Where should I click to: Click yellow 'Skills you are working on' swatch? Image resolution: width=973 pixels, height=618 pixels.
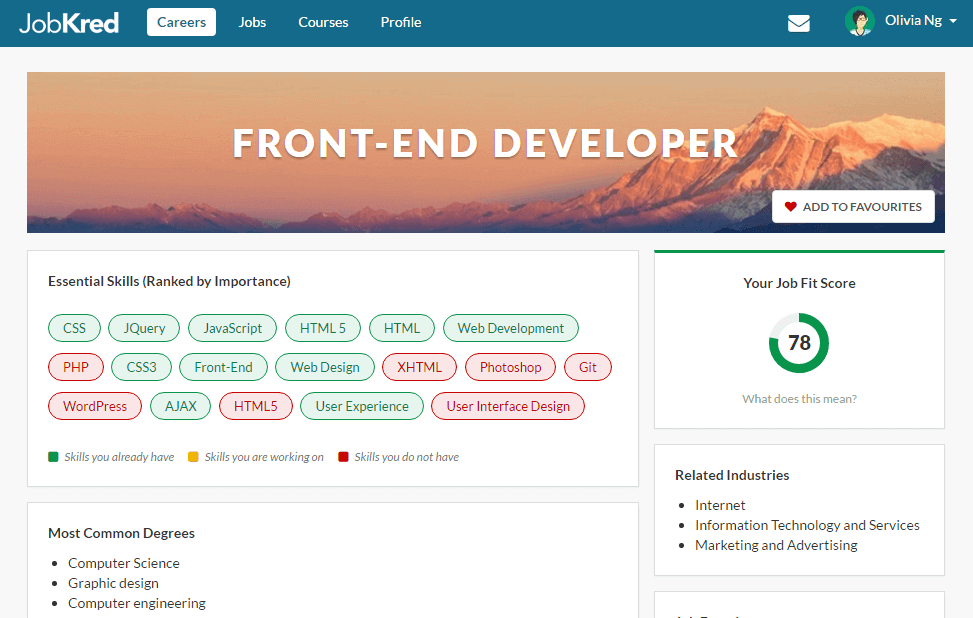pos(194,457)
